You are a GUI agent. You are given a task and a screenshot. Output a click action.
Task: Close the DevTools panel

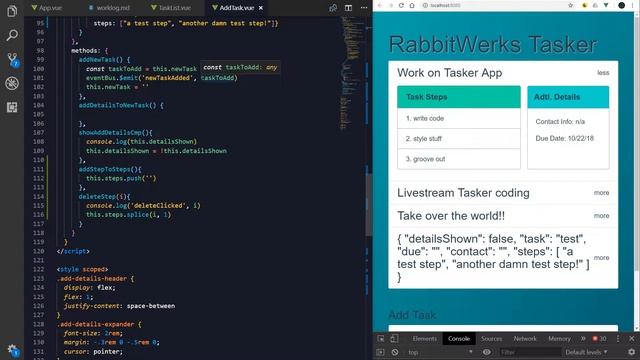tap(631, 339)
